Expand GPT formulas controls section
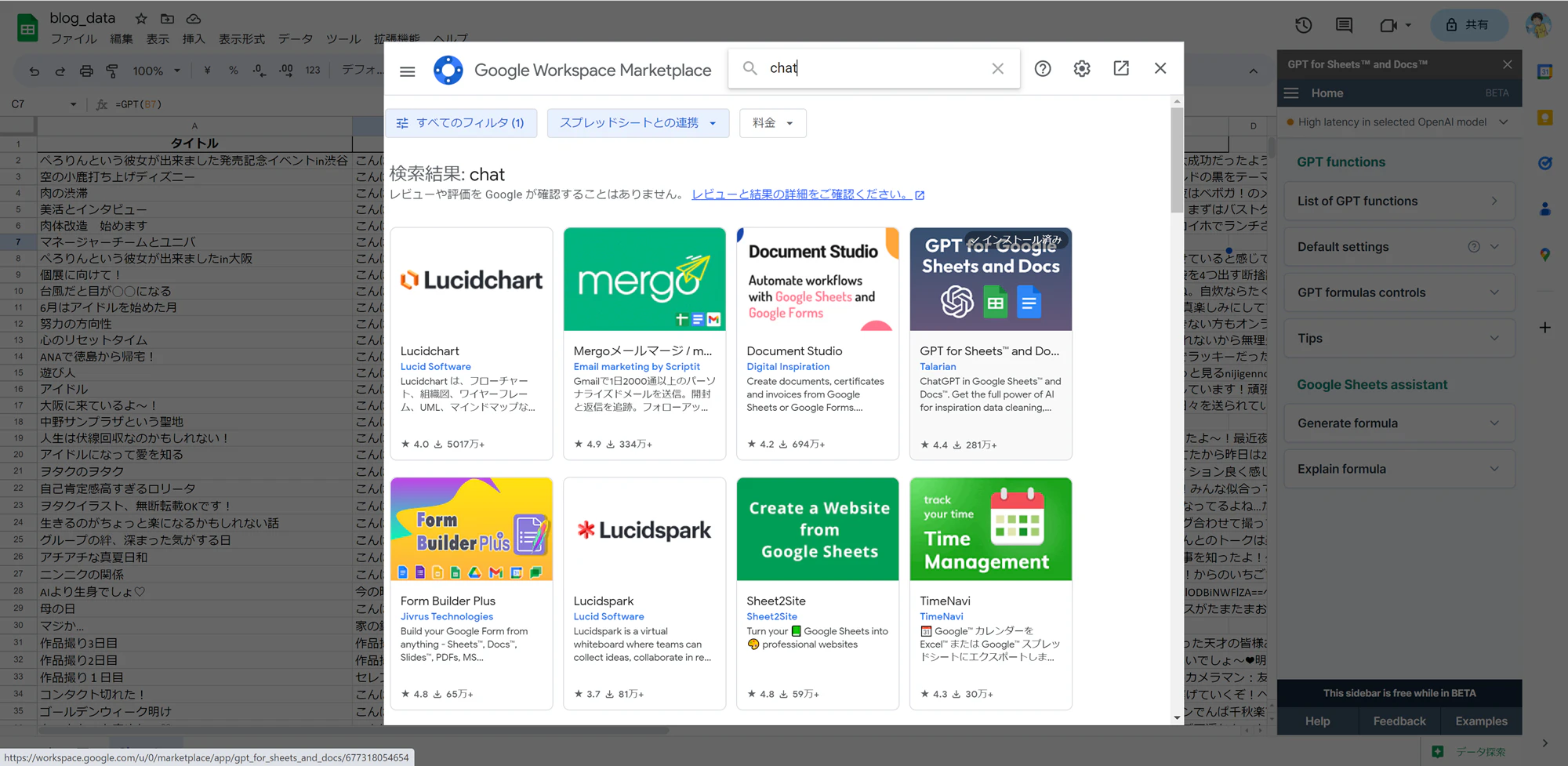This screenshot has height=766, width=1568. [x=1399, y=292]
